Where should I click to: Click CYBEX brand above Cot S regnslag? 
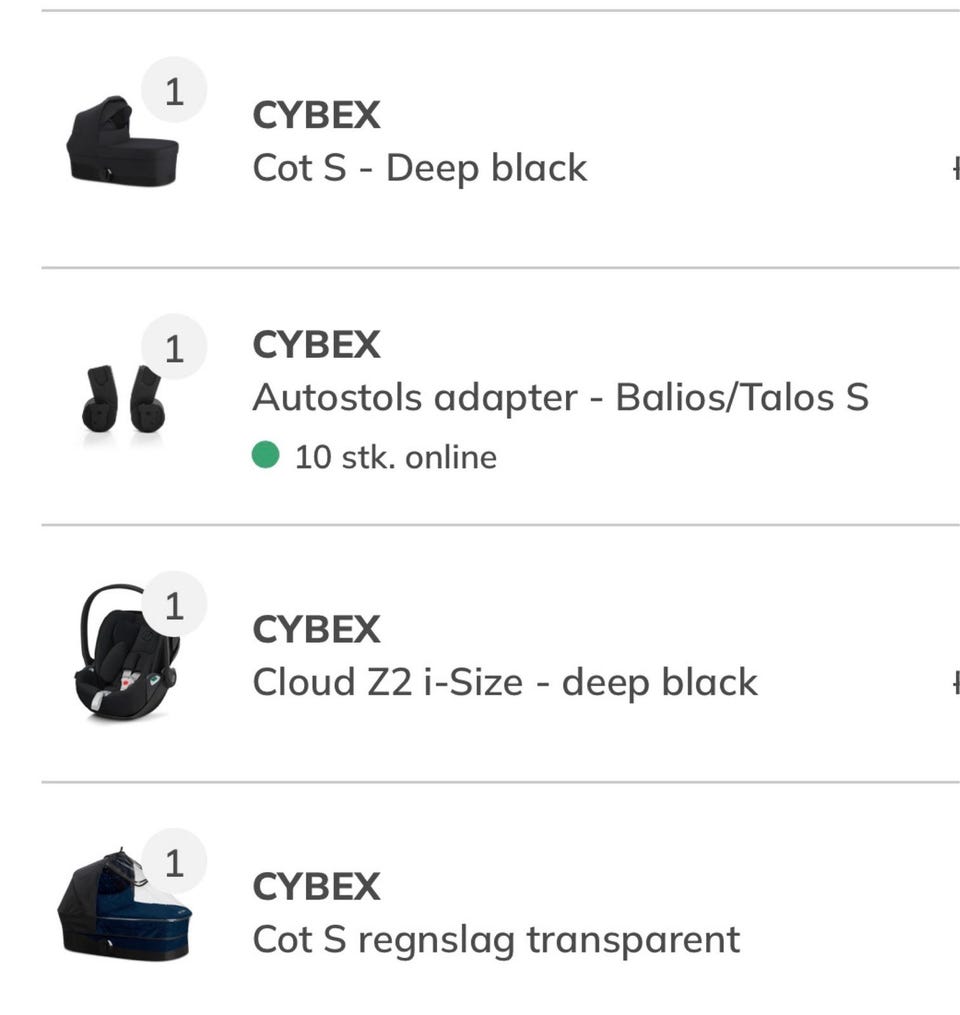pyautogui.click(x=316, y=887)
